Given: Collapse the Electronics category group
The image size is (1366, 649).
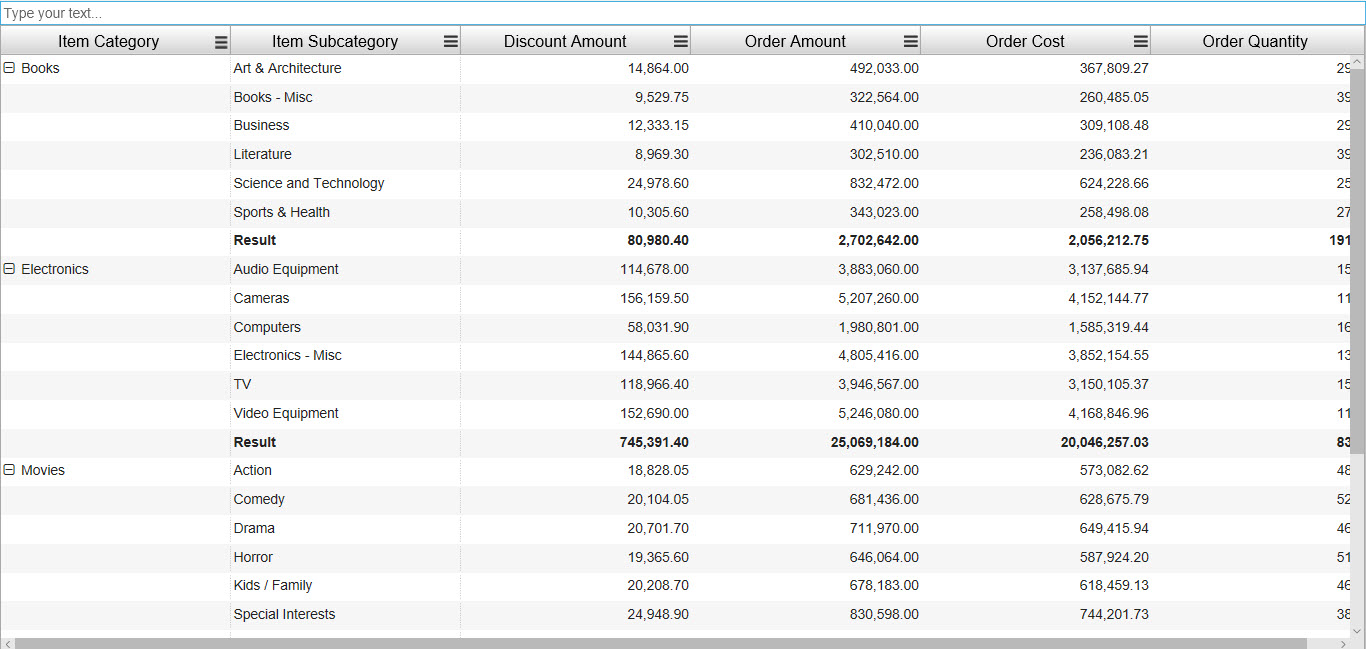Looking at the screenshot, I should click(10, 270).
